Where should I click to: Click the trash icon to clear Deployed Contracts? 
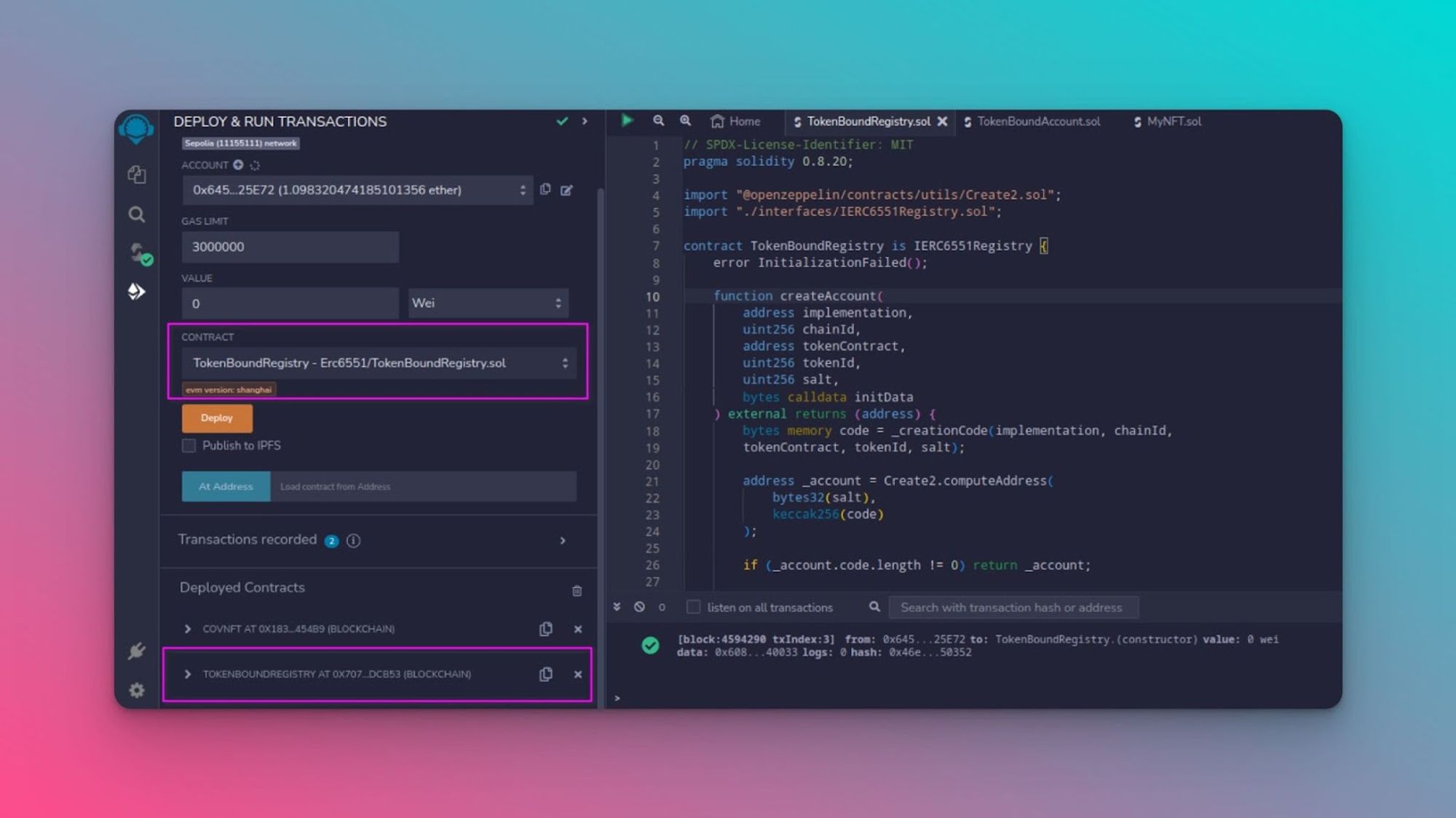pyautogui.click(x=577, y=591)
